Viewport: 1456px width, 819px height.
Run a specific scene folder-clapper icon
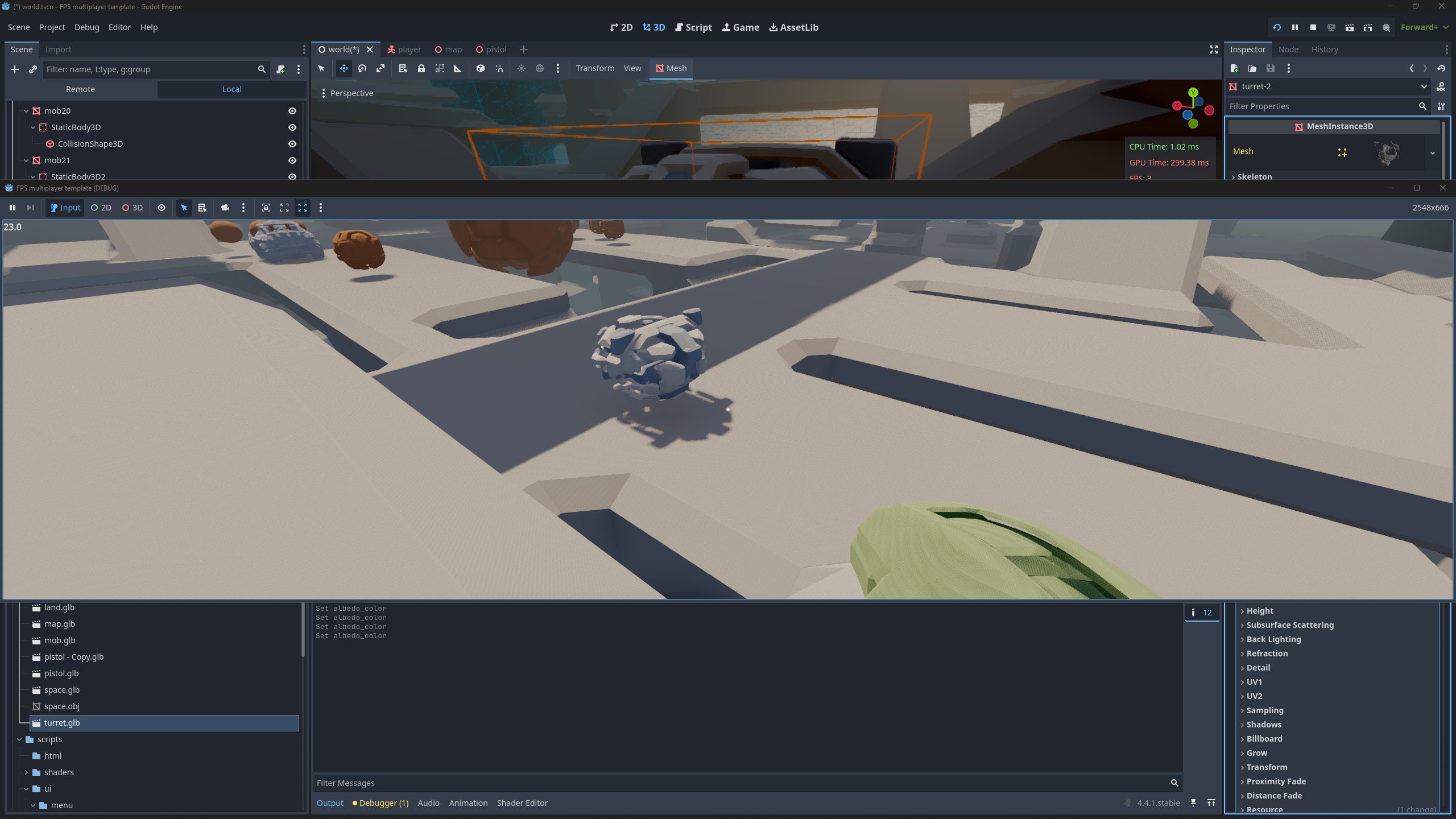click(x=1367, y=27)
